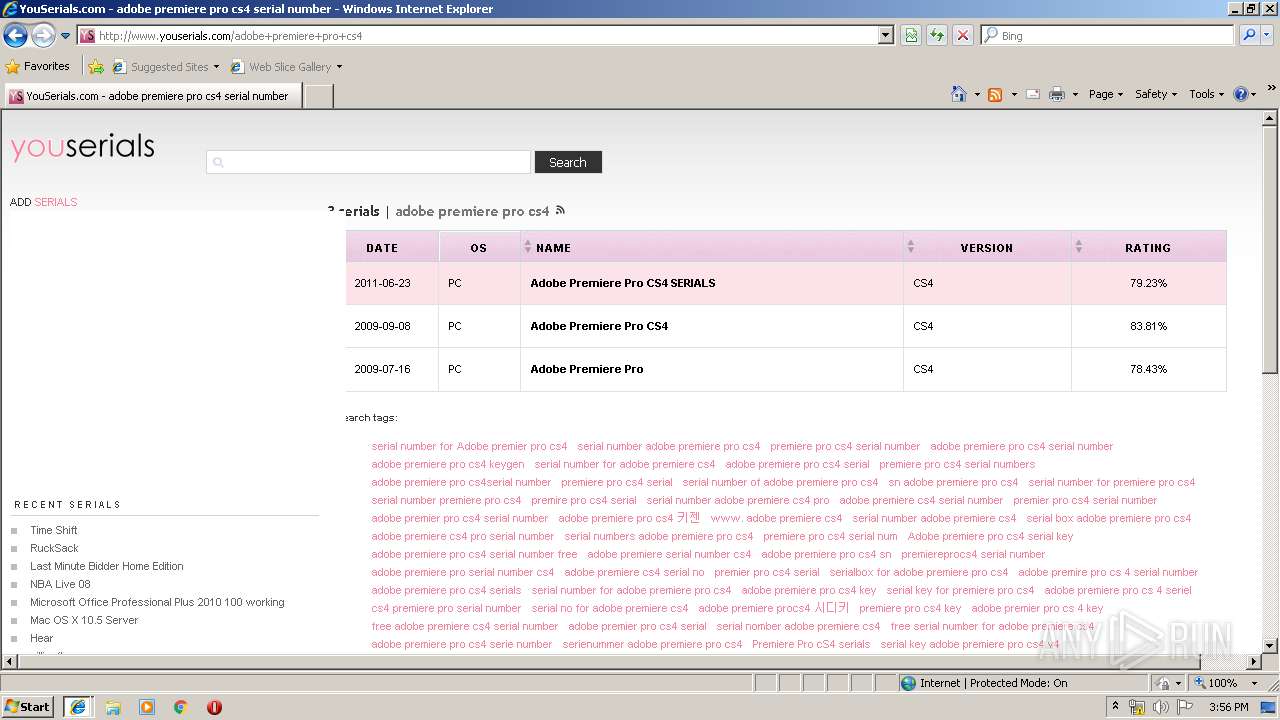Open Microsoft Office Professional Plus 2010 link
This screenshot has height=720, width=1280.
click(157, 602)
